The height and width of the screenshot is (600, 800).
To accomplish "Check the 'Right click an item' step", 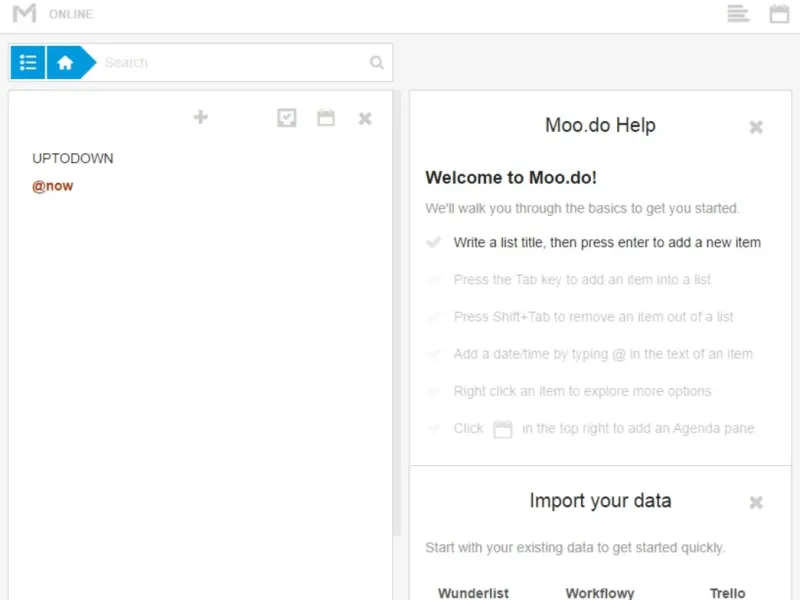I will click(x=434, y=391).
